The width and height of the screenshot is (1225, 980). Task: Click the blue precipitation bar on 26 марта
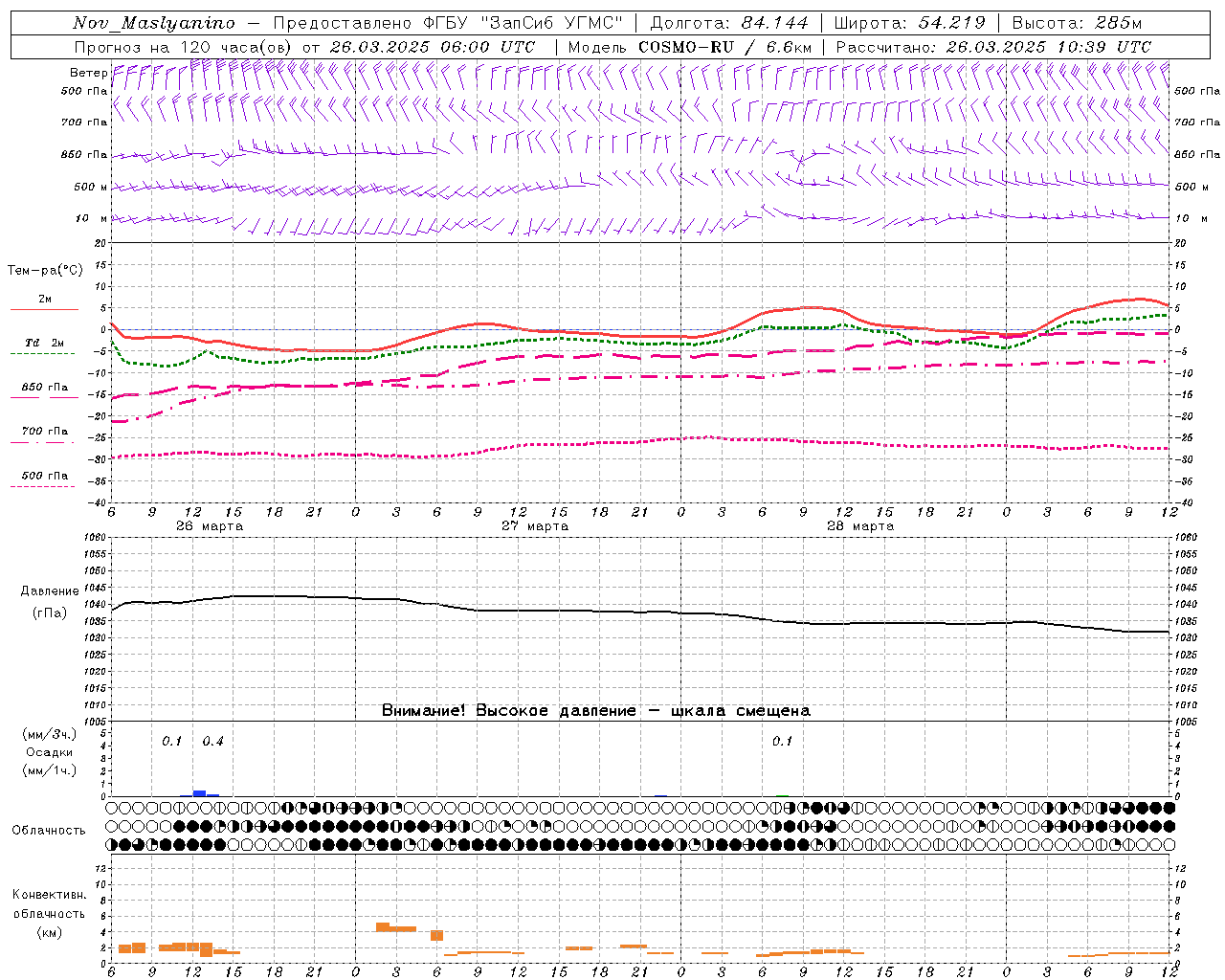coord(199,792)
